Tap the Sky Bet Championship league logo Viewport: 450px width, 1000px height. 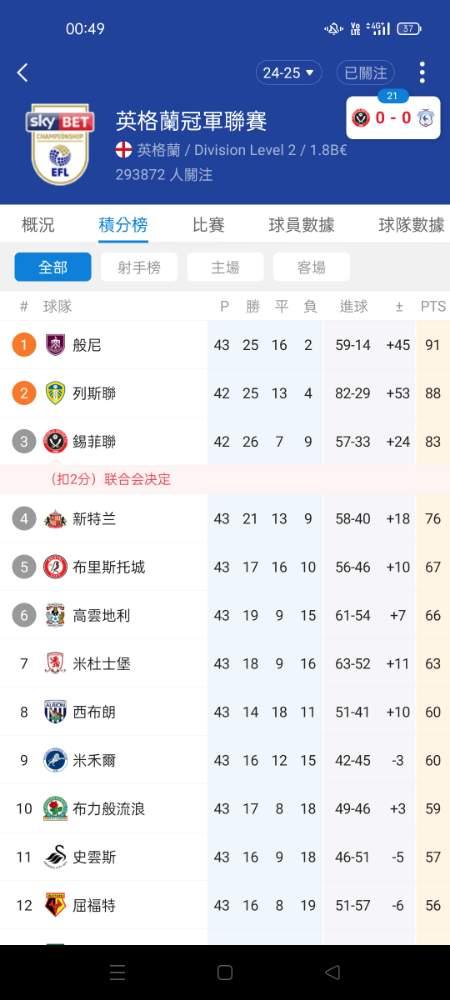coord(60,144)
